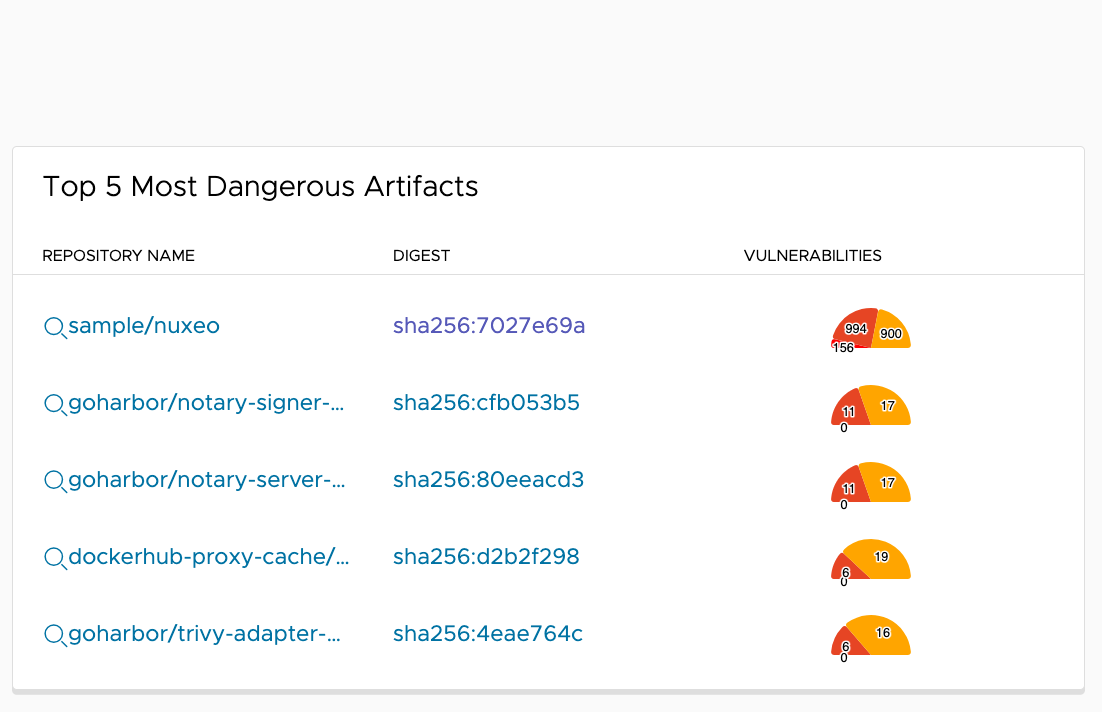The width and height of the screenshot is (1102, 712).
Task: Open digest sha256:d2b2f298
Action: pos(486,557)
